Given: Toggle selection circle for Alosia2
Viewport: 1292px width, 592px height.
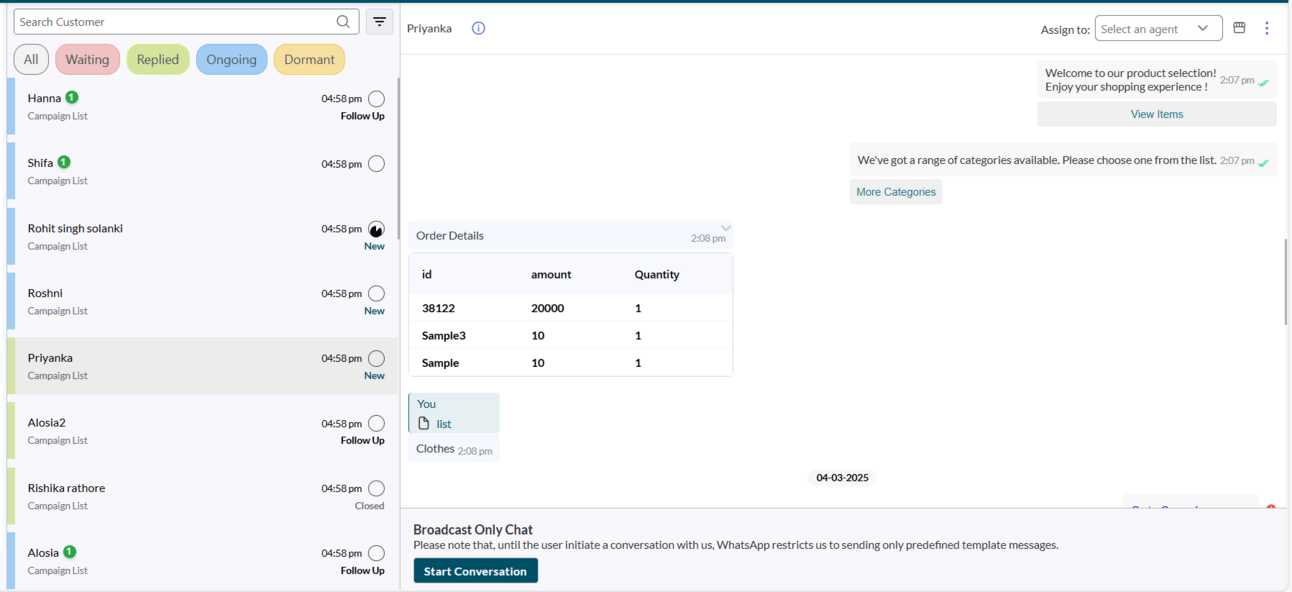Looking at the screenshot, I should pos(376,424).
